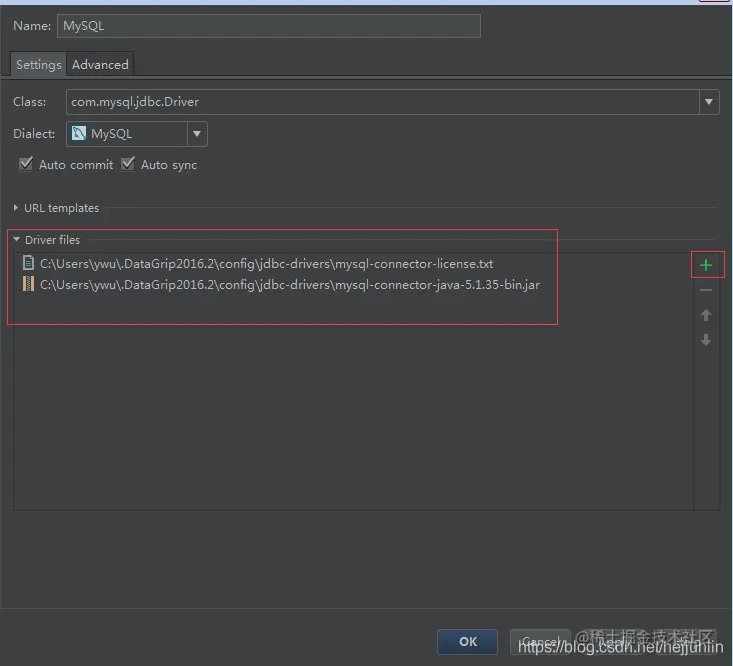Viewport: 733px width, 666px height.
Task: Toggle the Auto commit checkbox
Action: (26, 164)
